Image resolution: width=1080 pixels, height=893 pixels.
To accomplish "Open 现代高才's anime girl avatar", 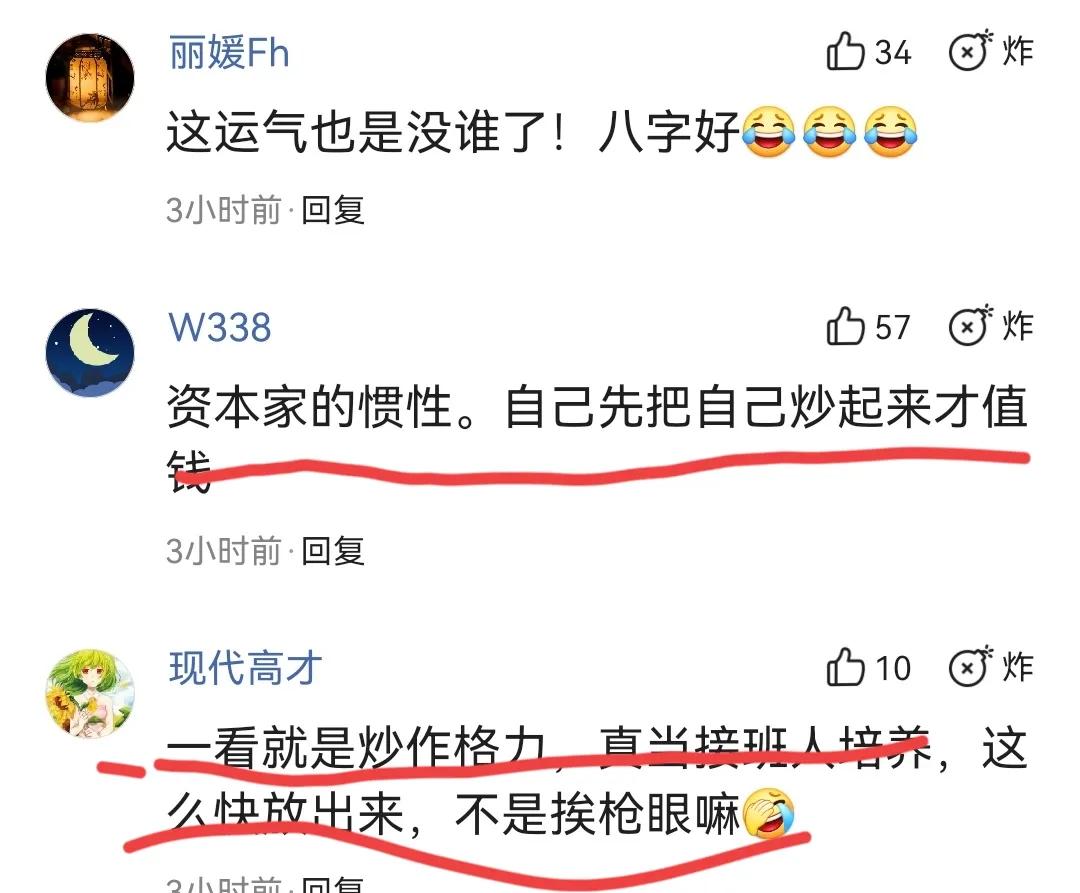I will tap(90, 693).
